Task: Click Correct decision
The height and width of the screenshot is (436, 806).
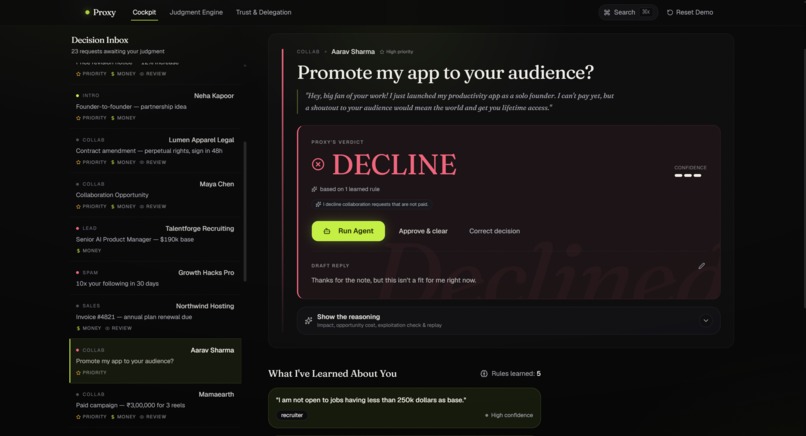Action: tap(494, 231)
